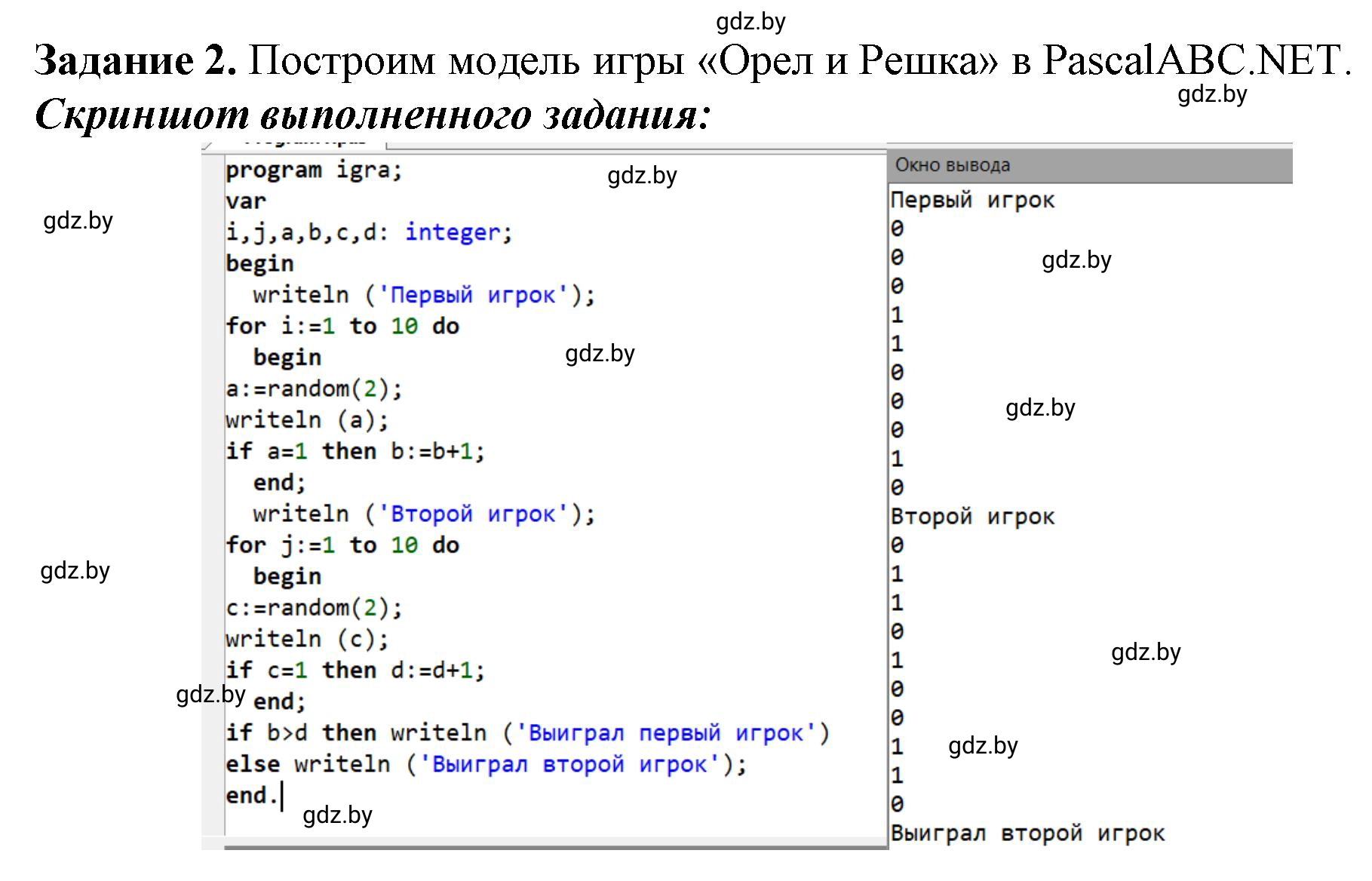Click the writeln 'Первый игрок' code line
Viewport: 1372px width, 881px height.
(x=424, y=295)
